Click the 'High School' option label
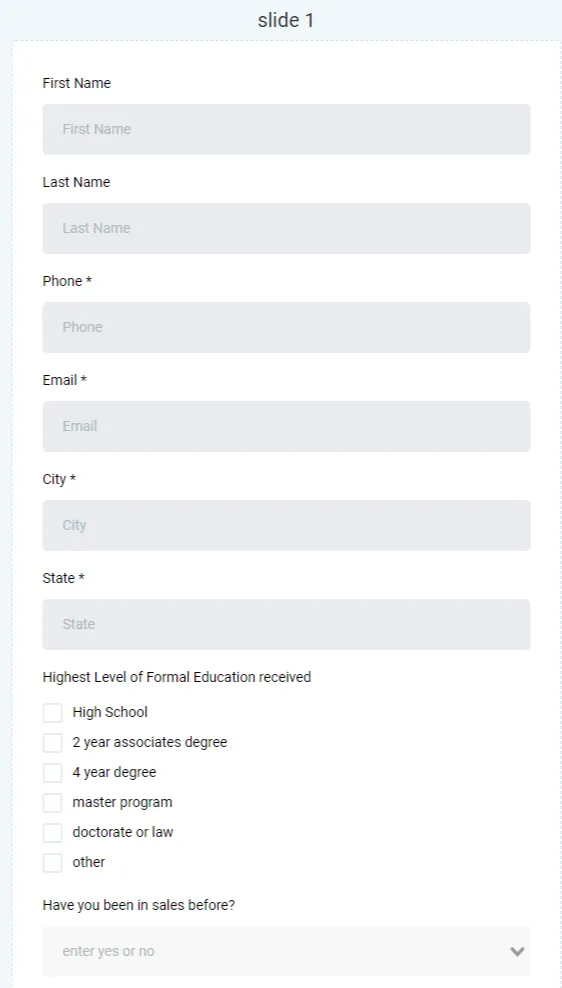562x988 pixels. 110,712
